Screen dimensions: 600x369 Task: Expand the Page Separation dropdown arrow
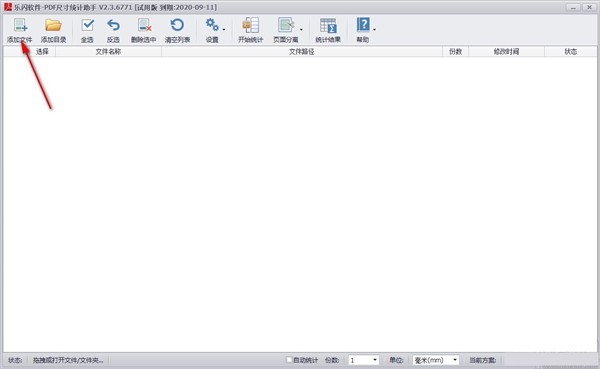(x=301, y=29)
